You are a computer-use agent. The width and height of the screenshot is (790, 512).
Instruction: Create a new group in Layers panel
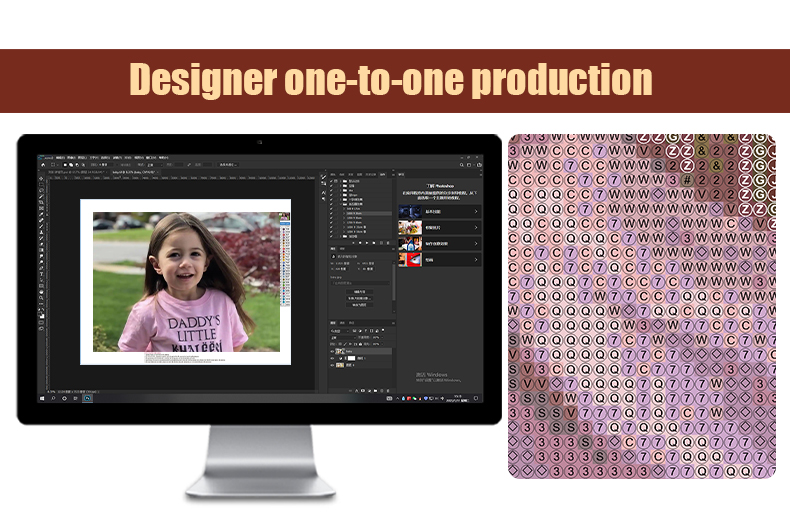tap(375, 391)
